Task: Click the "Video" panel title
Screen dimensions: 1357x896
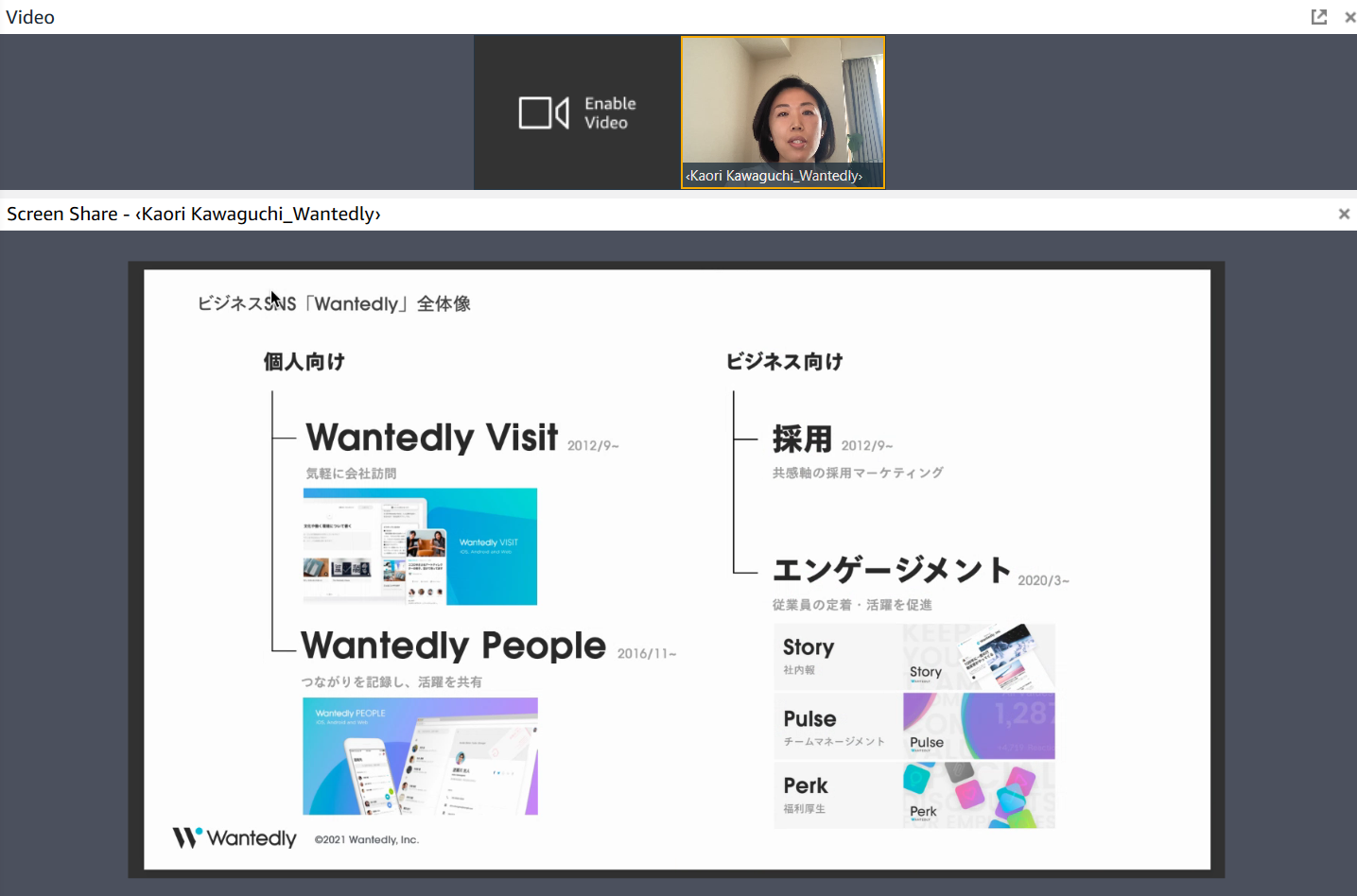Action: point(30,17)
